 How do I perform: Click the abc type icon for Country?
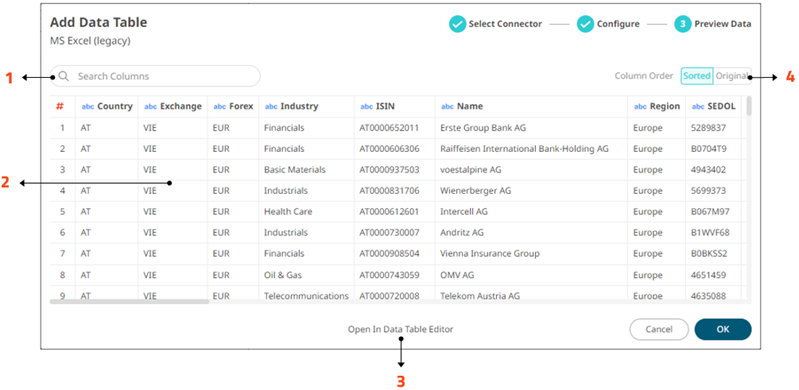tap(88, 107)
